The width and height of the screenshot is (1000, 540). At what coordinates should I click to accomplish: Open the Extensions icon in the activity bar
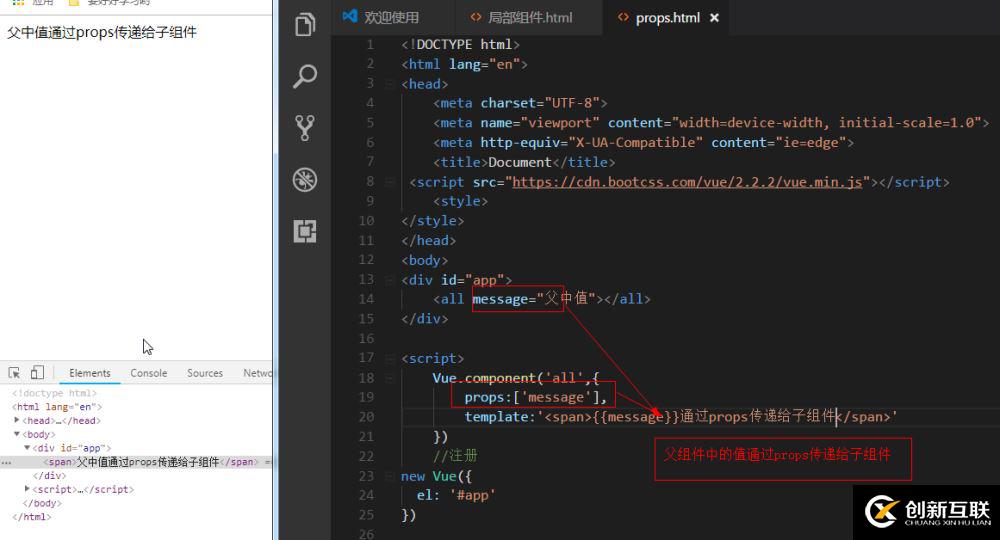click(x=305, y=231)
